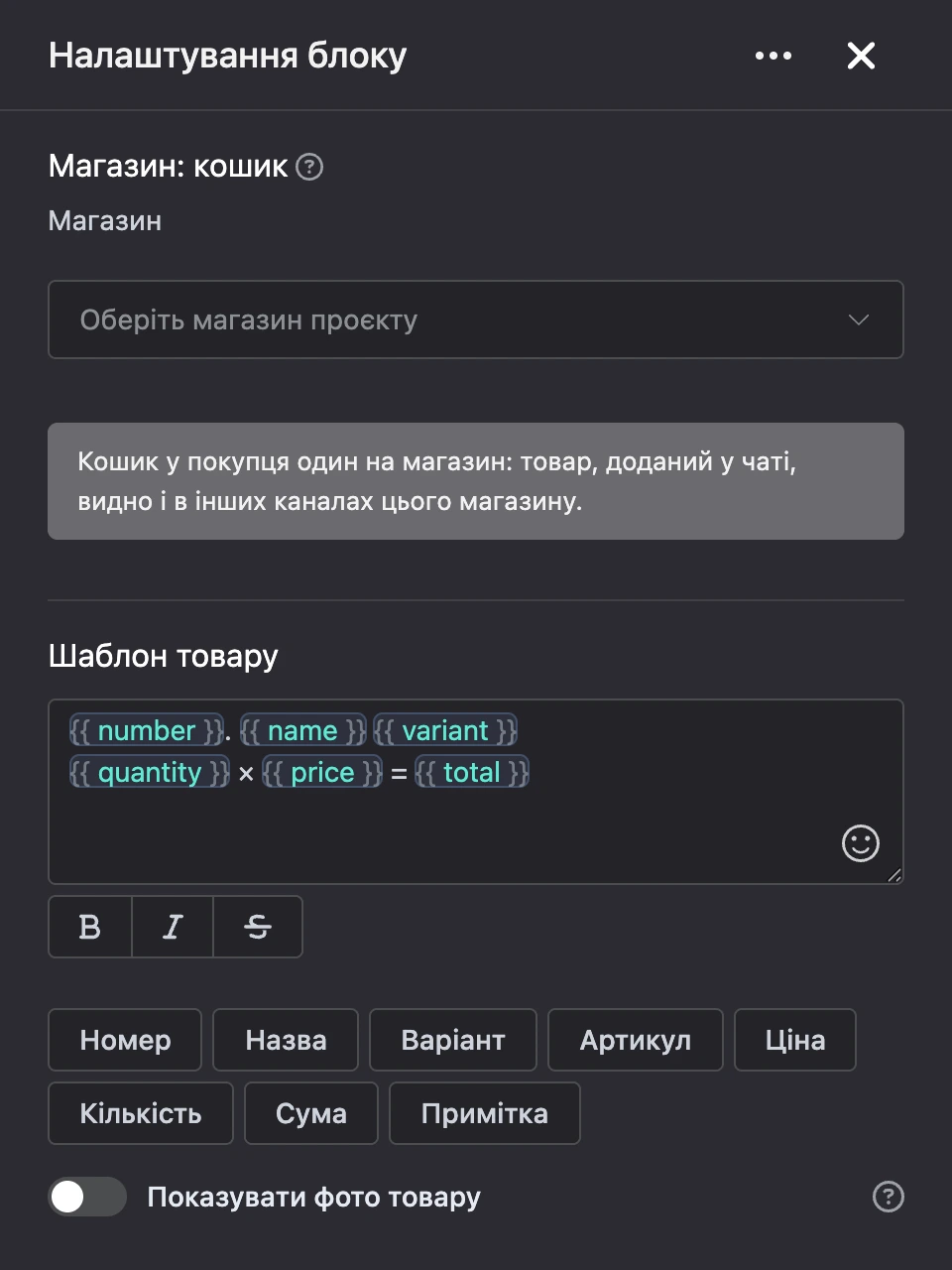The width and height of the screenshot is (952, 1270).
Task: Insert the Сума variable
Action: (x=311, y=1113)
